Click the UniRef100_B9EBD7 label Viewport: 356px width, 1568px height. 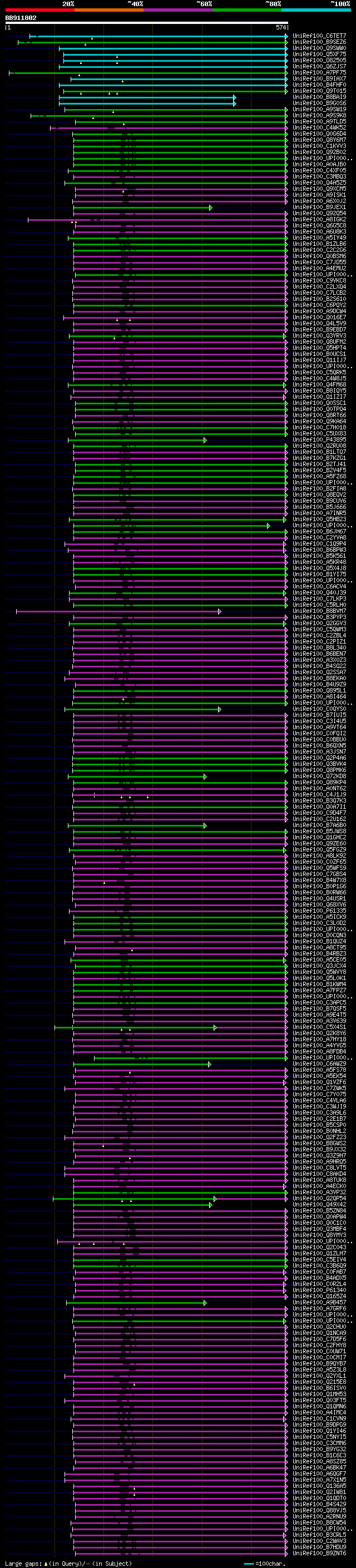[x=319, y=329]
